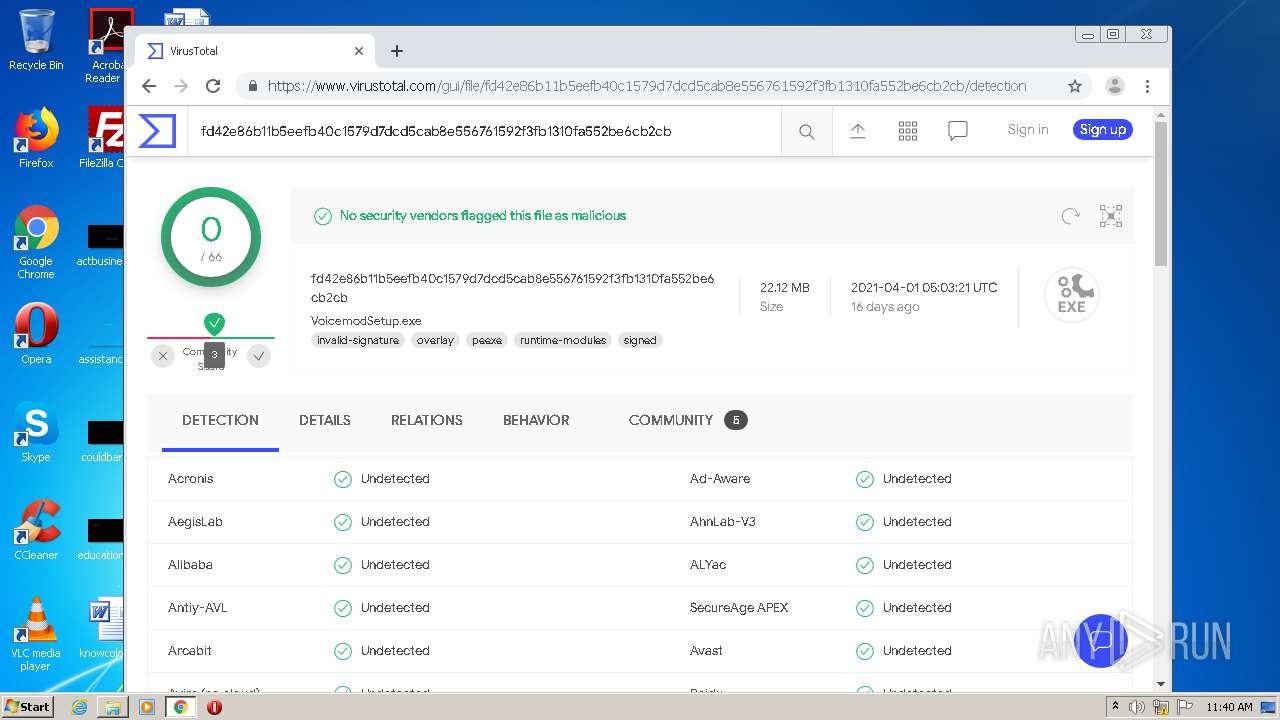Image resolution: width=1280 pixels, height=720 pixels.
Task: Click the browser address bar URL
Action: tap(647, 86)
